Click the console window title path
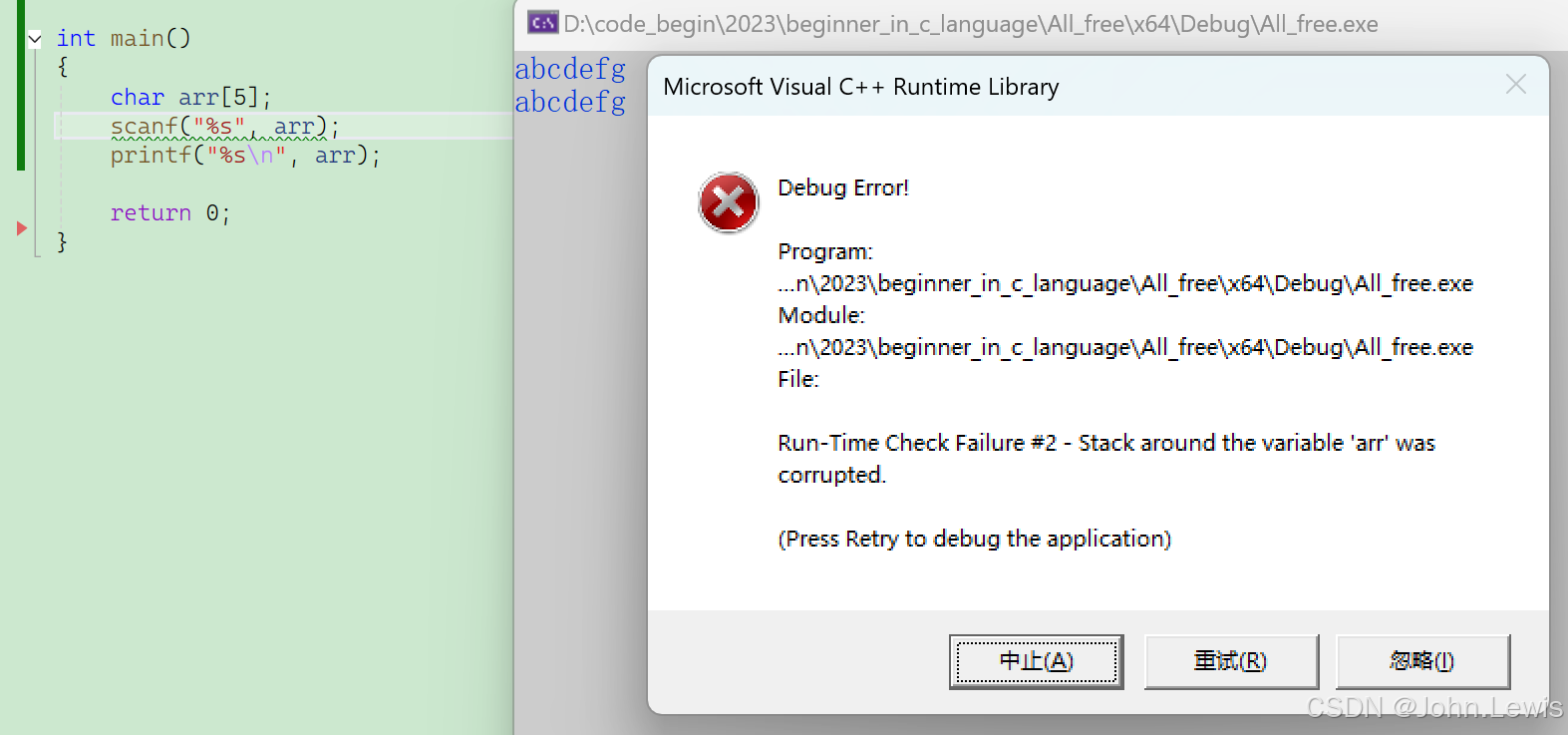Screen dimensions: 1568x735 click(971, 24)
